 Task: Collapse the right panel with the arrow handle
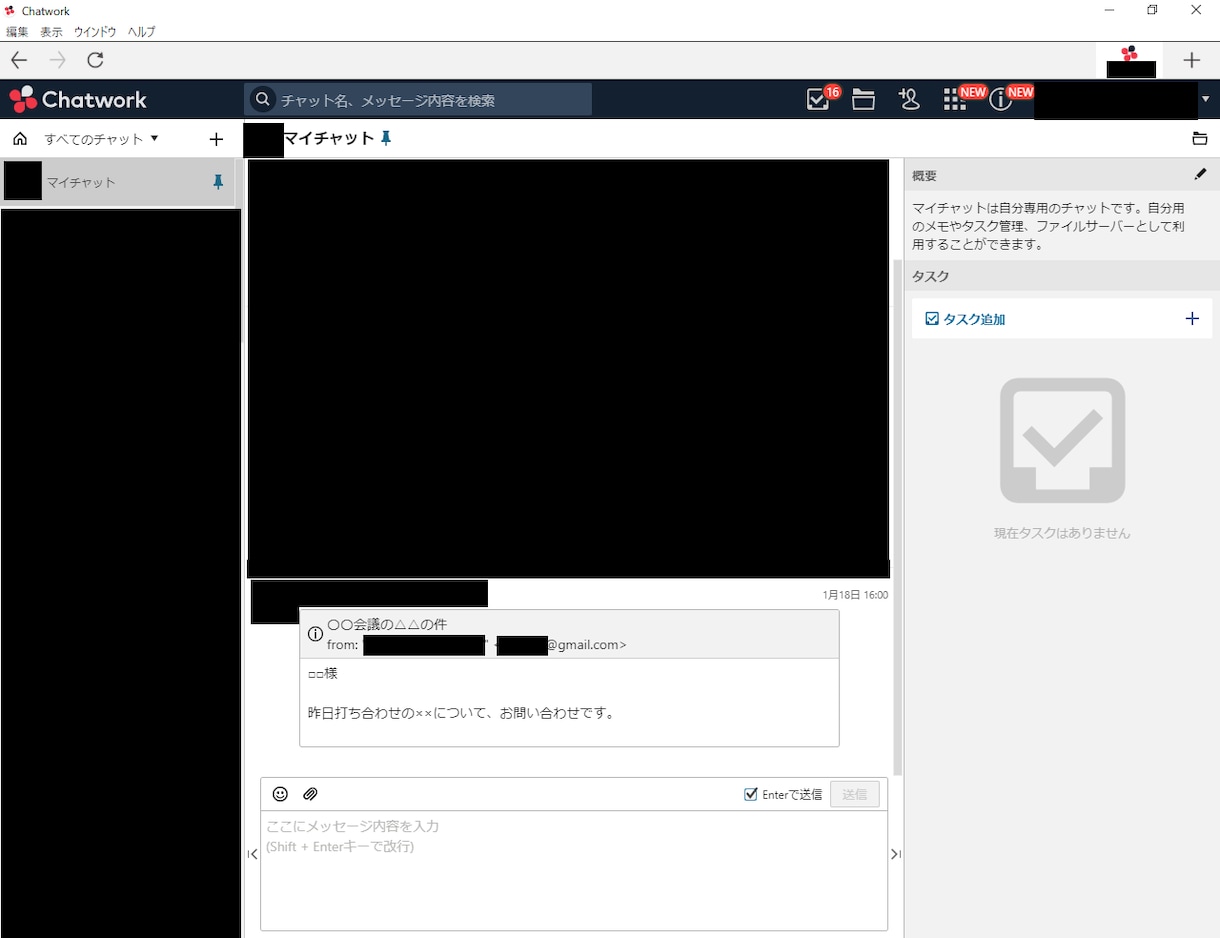(x=895, y=854)
